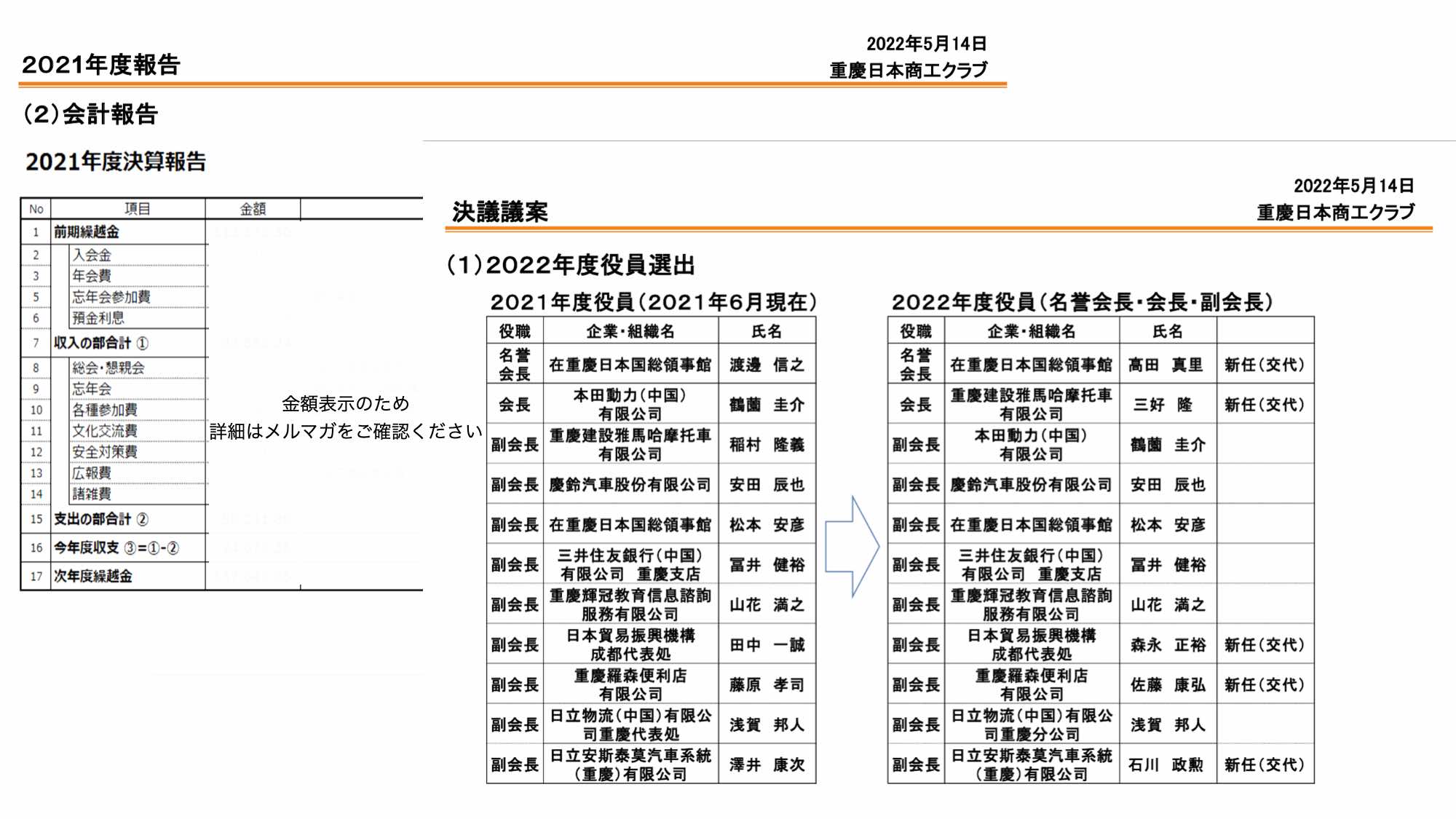Click the '諸雑費' row label
The height and width of the screenshot is (819, 1456).
pyautogui.click(x=92, y=494)
